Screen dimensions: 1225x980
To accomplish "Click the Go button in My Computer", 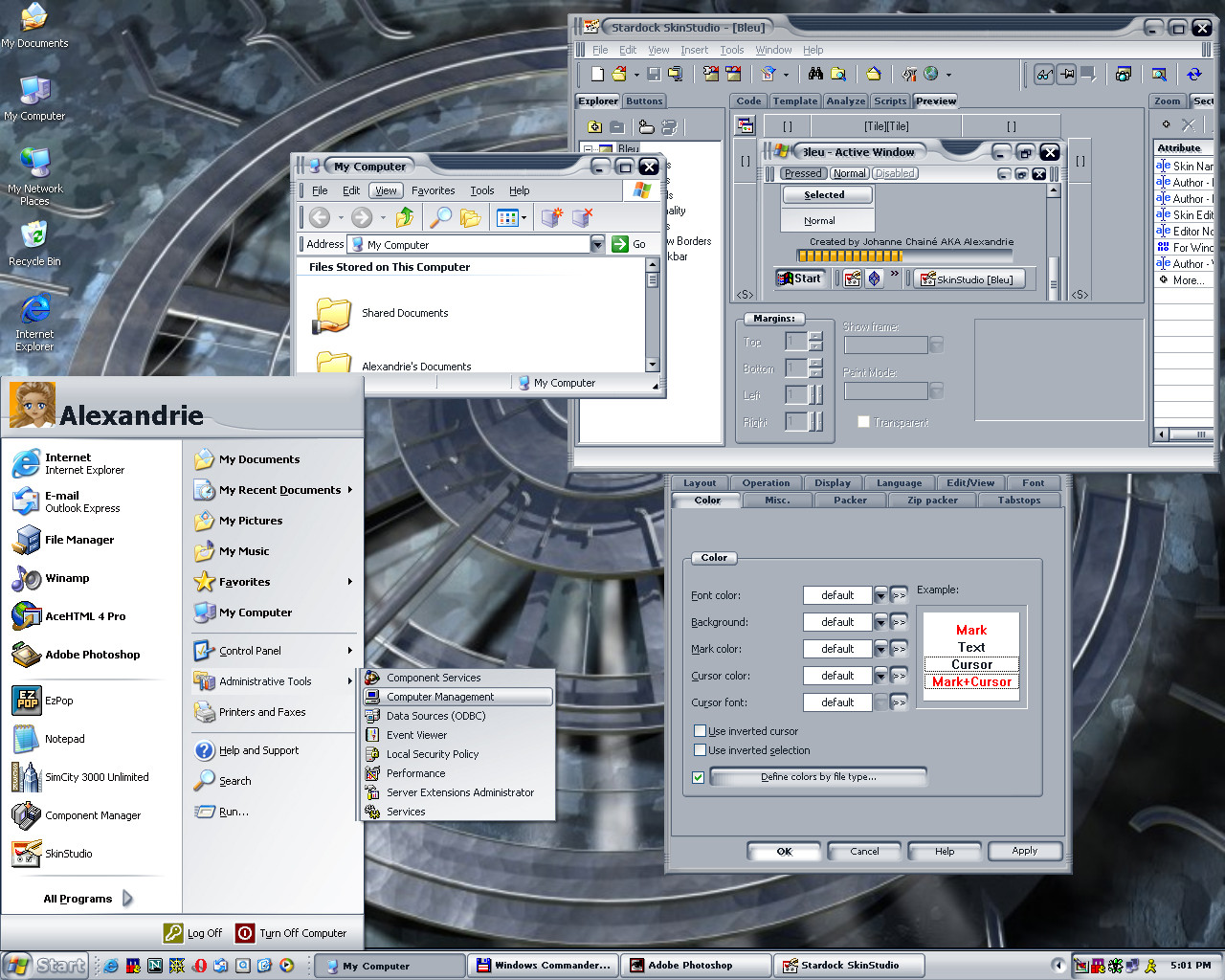I will tap(630, 244).
